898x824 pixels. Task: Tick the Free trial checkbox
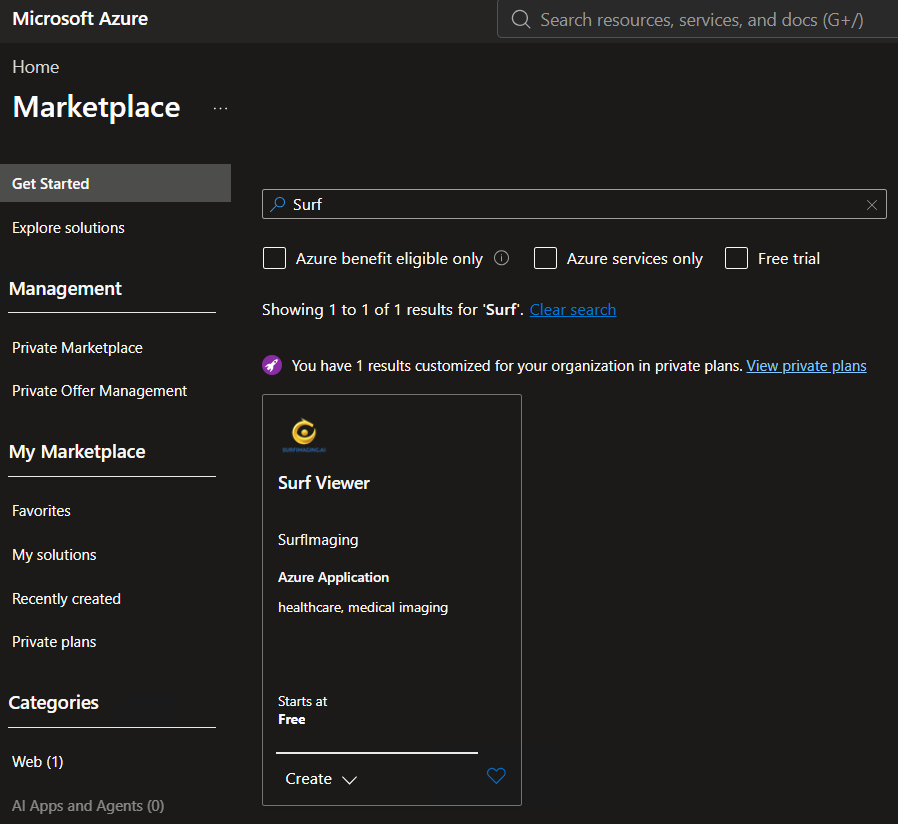pyautogui.click(x=736, y=258)
